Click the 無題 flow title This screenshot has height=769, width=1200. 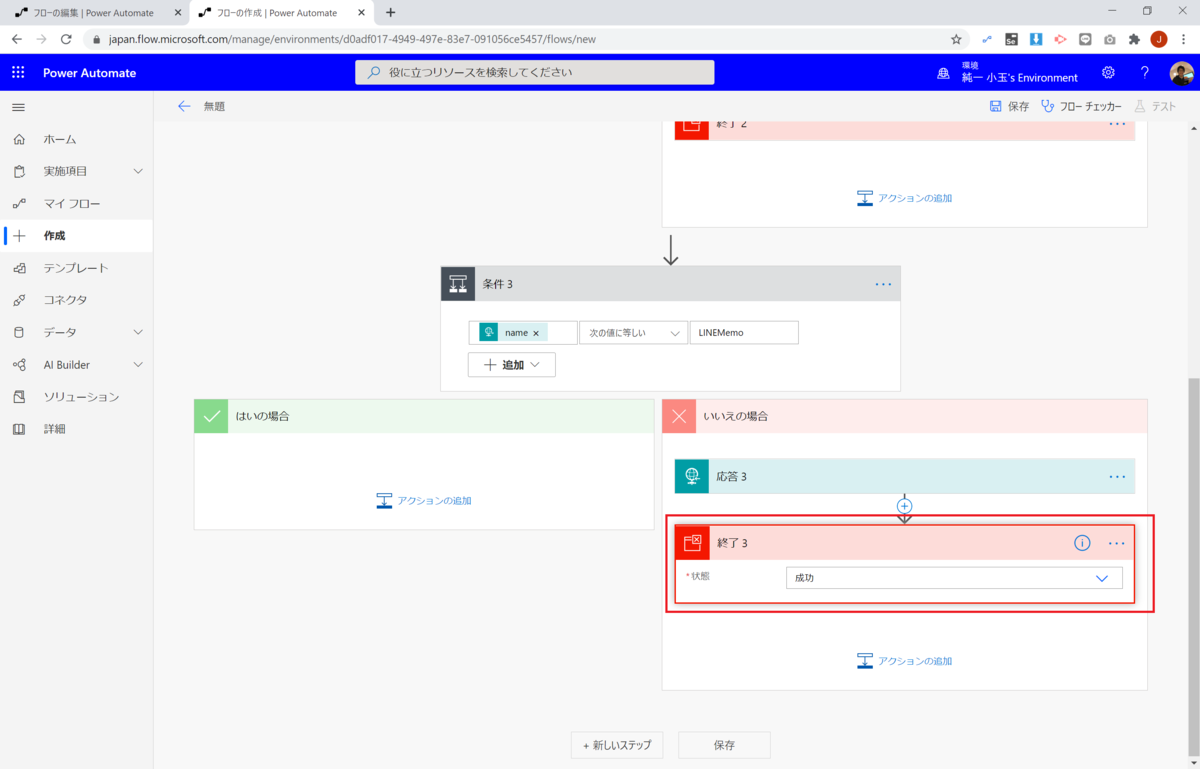pos(214,106)
